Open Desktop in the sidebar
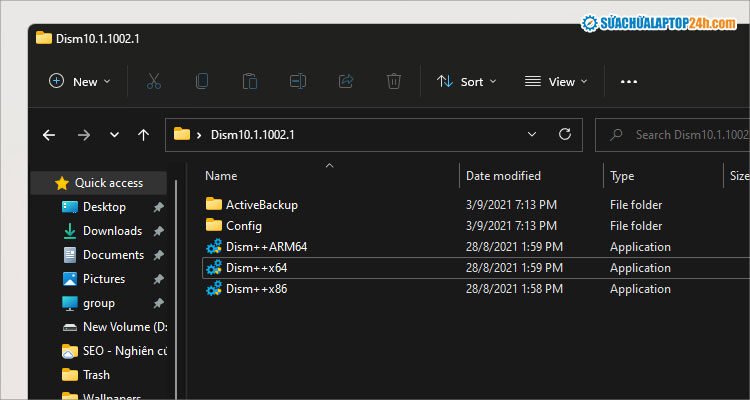 point(104,207)
